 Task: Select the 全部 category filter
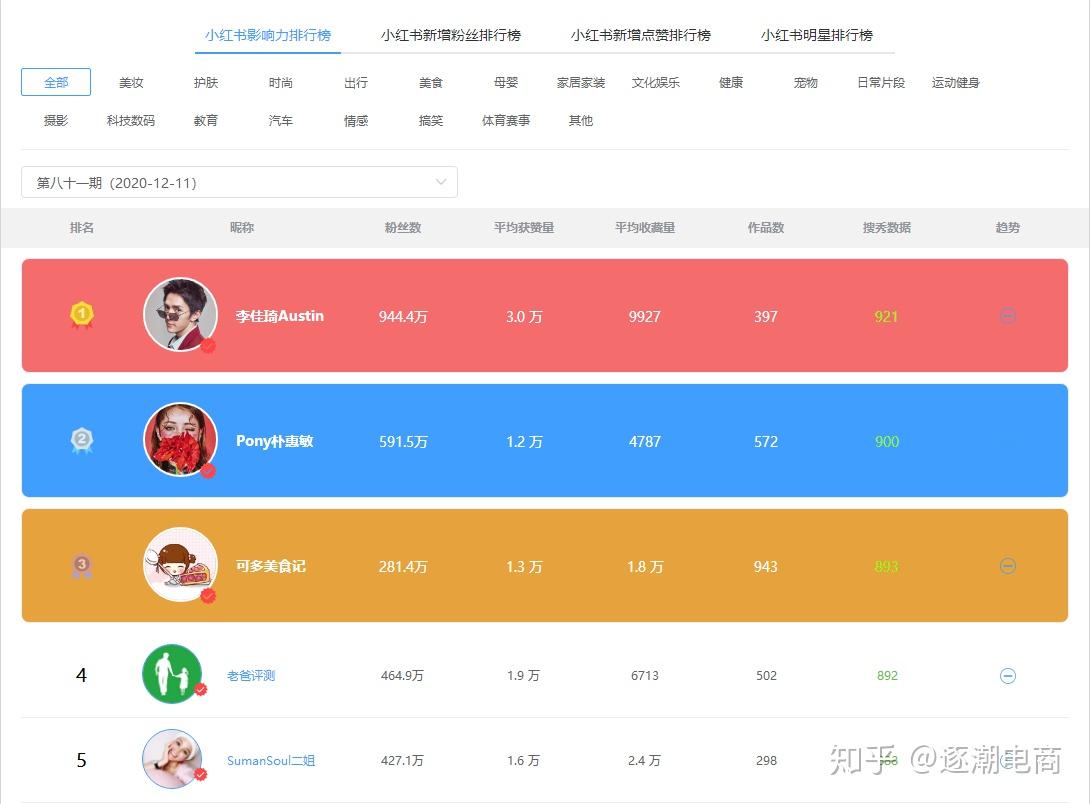(x=56, y=82)
